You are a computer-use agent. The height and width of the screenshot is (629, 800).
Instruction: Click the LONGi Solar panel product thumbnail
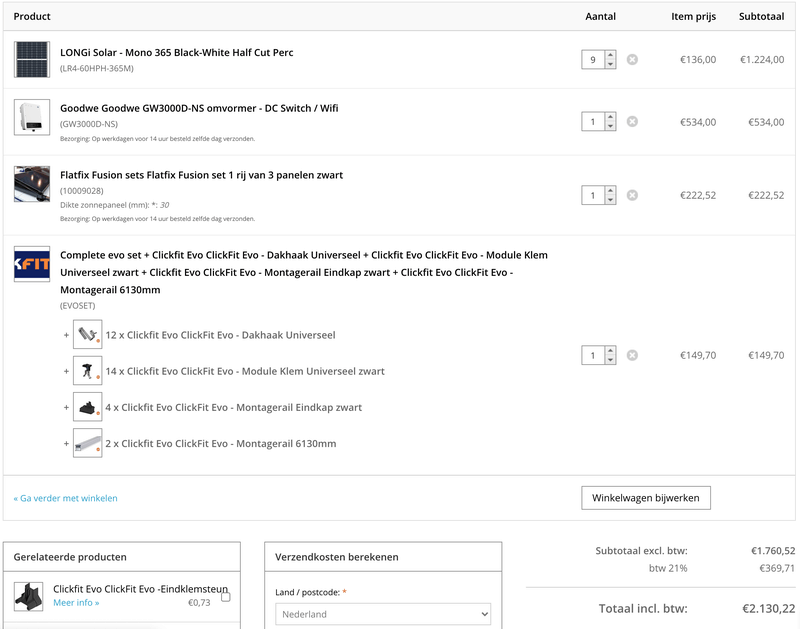click(32, 59)
